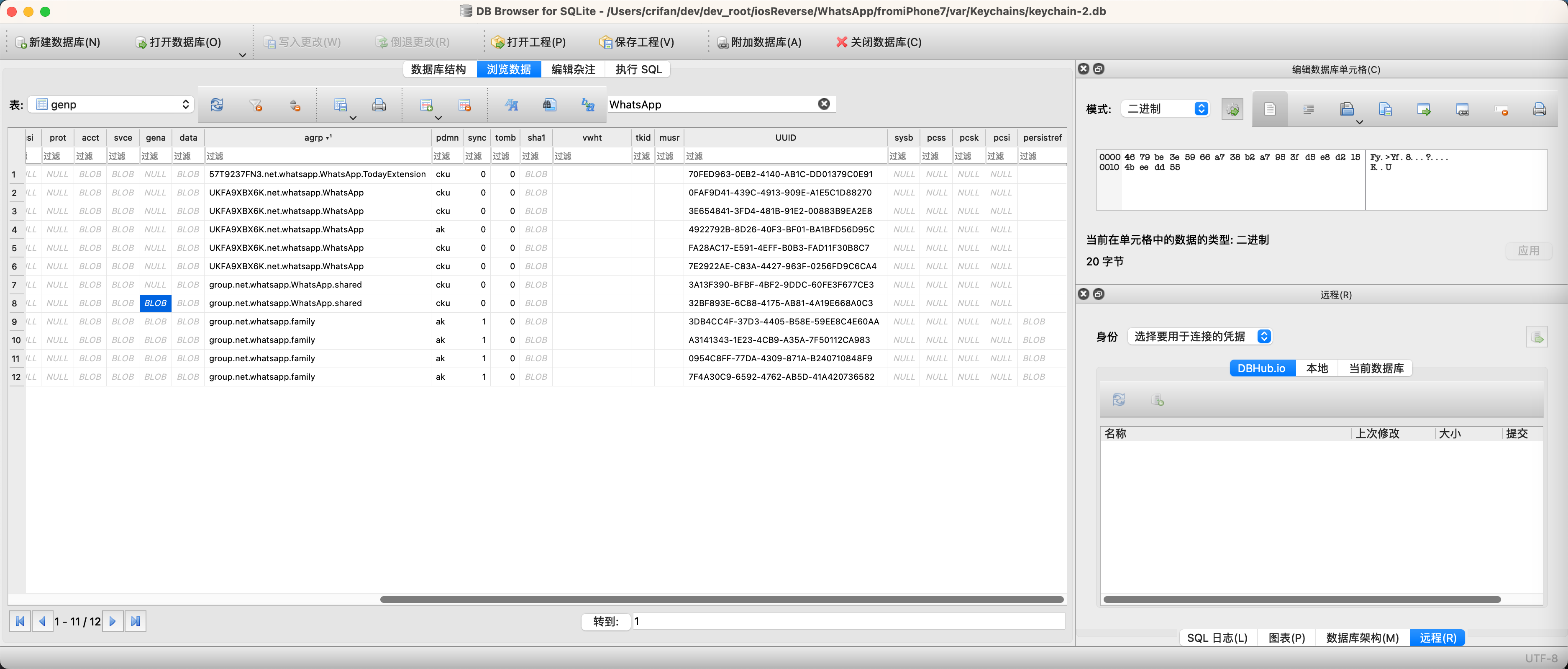
Task: Toggle auto-switch mode gear icon
Action: 1232,109
